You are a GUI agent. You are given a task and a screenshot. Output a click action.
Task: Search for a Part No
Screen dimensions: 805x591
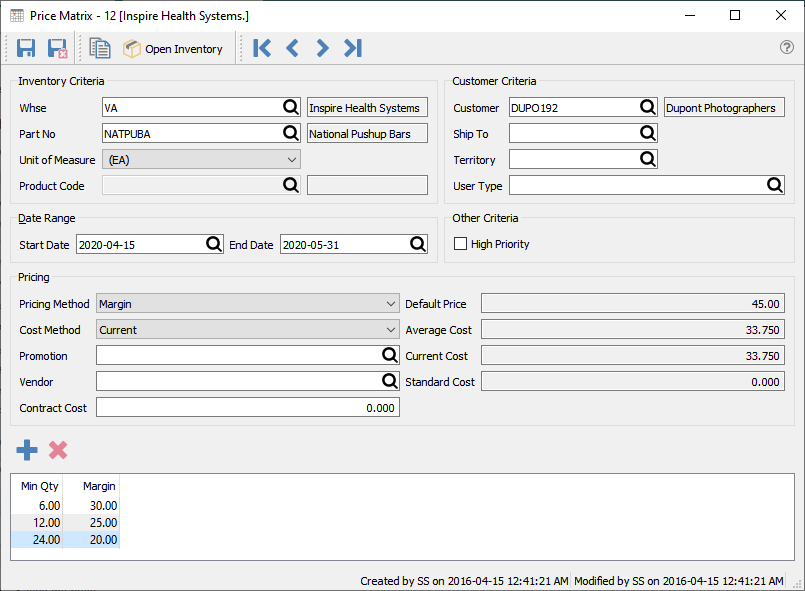[290, 133]
